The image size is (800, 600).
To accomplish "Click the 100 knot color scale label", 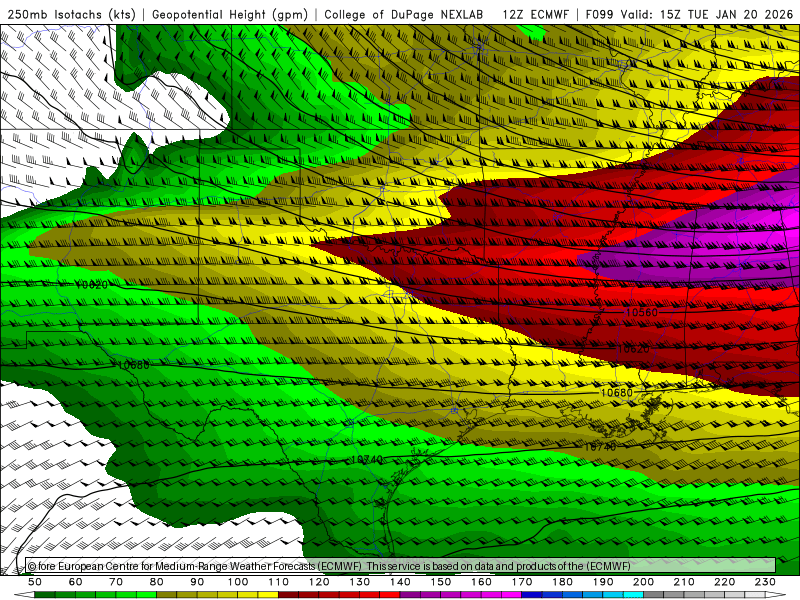I will [237, 582].
